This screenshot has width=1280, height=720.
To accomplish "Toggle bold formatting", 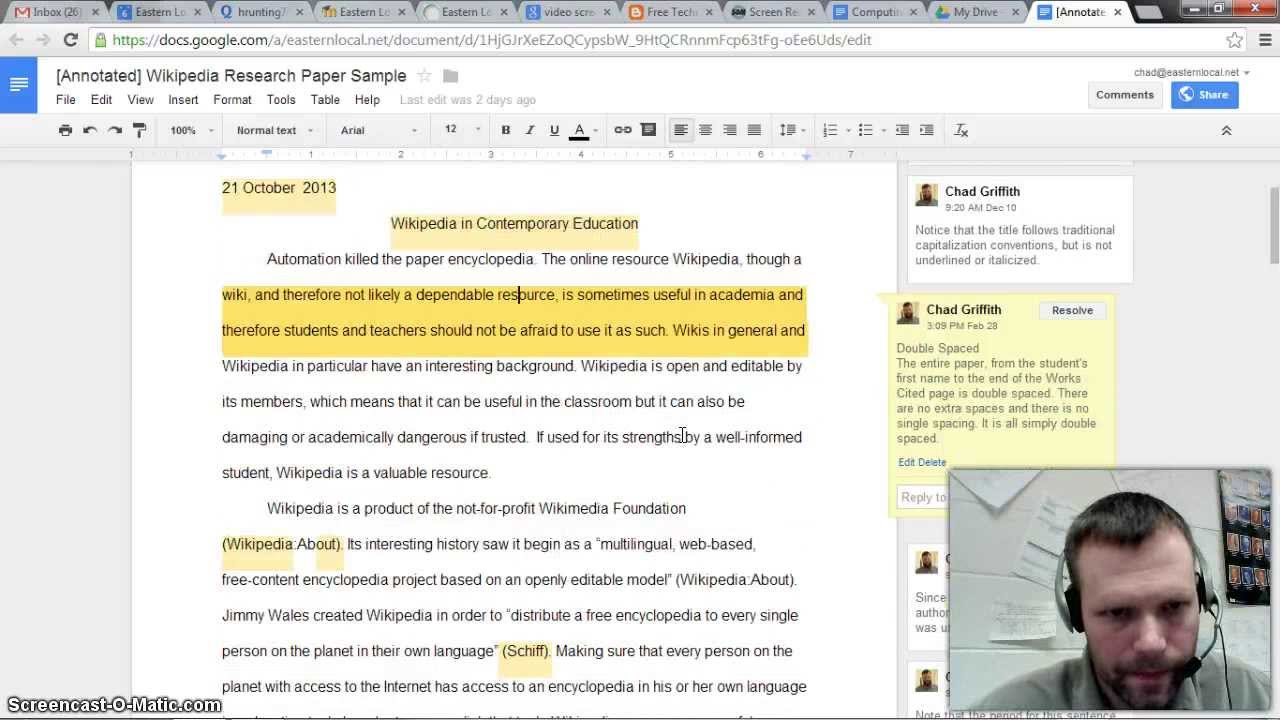I will click(x=506, y=130).
